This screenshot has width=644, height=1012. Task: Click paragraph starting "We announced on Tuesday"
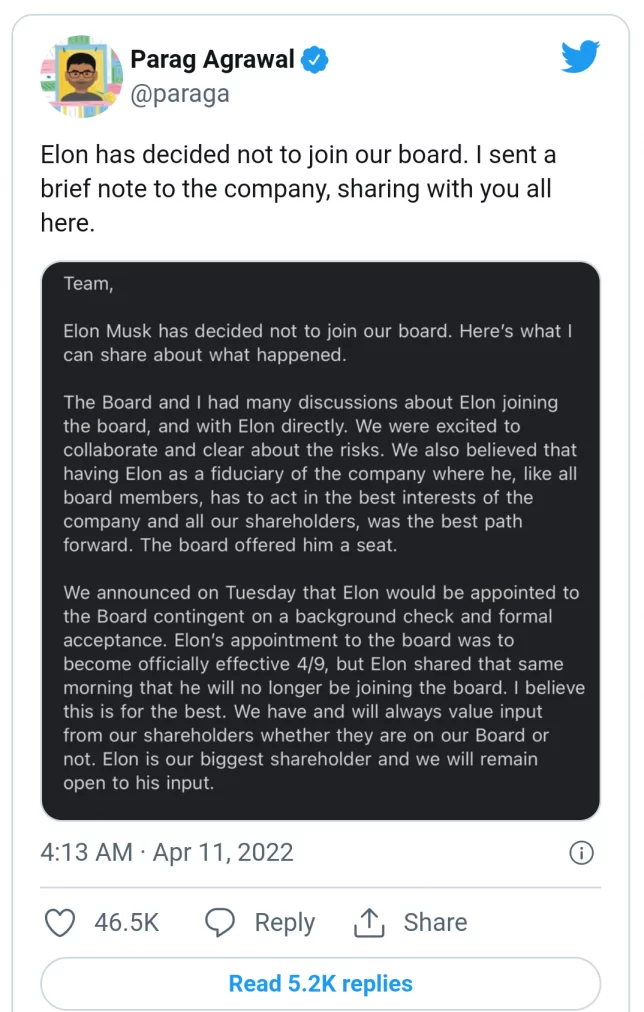(x=324, y=687)
